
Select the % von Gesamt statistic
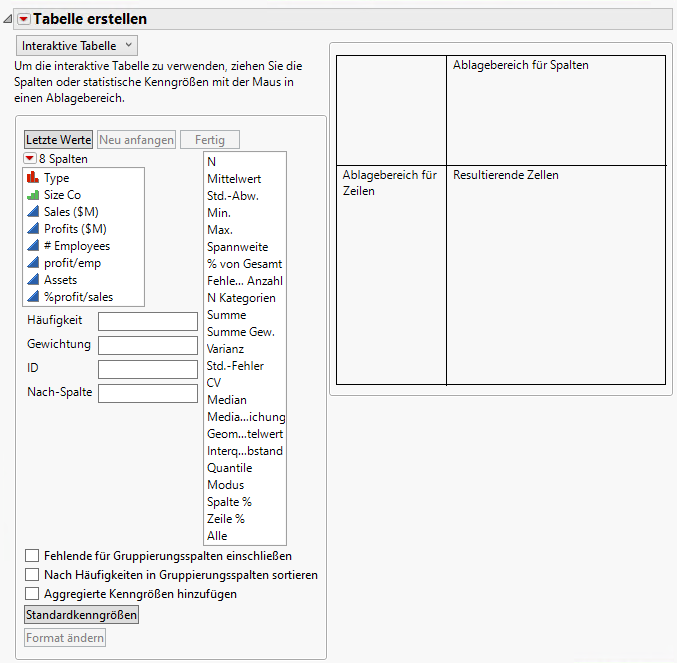coord(245,264)
